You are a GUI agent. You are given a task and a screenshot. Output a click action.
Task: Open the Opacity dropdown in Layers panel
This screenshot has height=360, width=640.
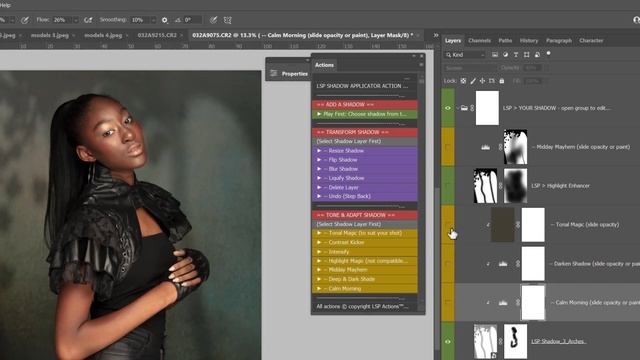tap(546, 68)
